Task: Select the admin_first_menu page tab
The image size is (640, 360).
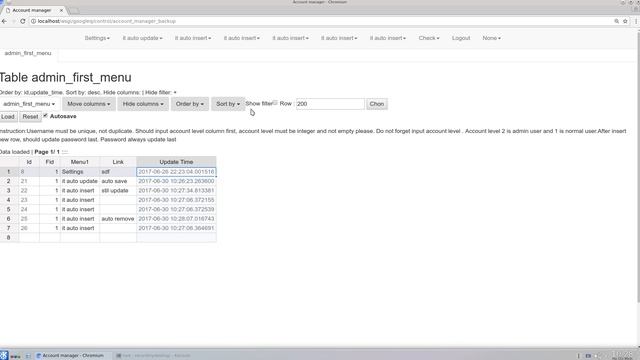Action: (28, 53)
